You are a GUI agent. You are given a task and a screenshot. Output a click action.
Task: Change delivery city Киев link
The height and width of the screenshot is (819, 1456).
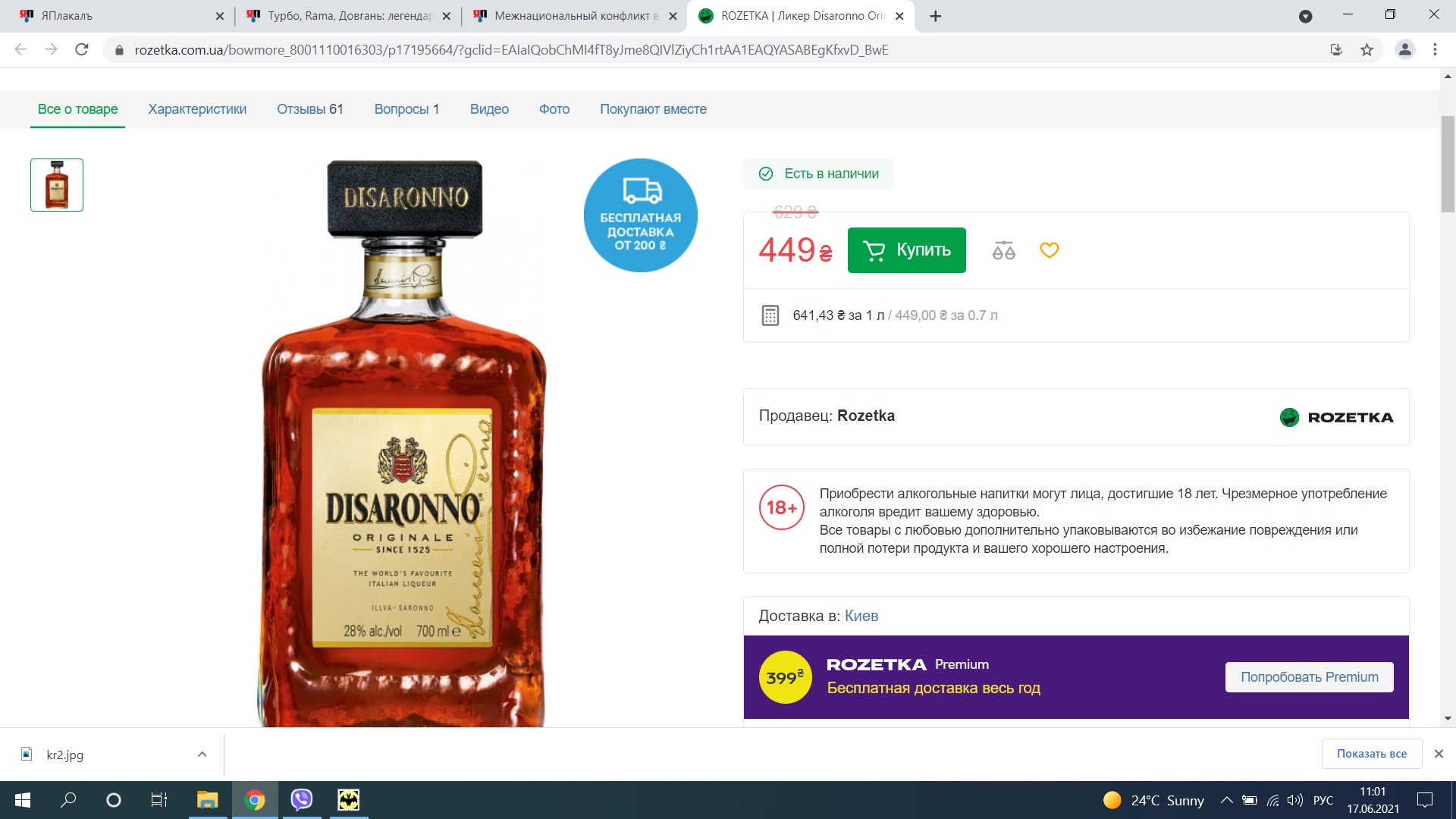(861, 616)
